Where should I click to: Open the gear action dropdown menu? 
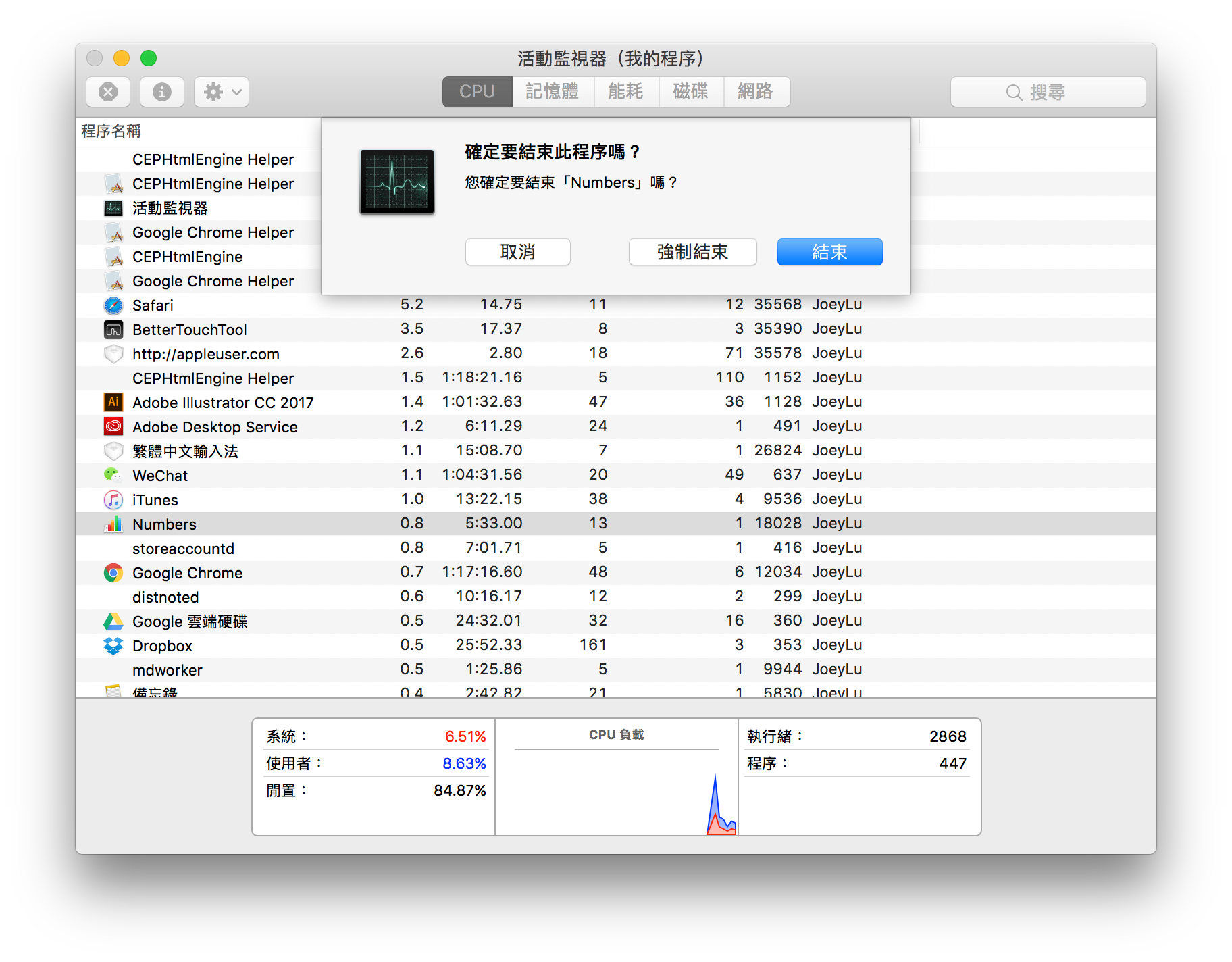point(222,92)
